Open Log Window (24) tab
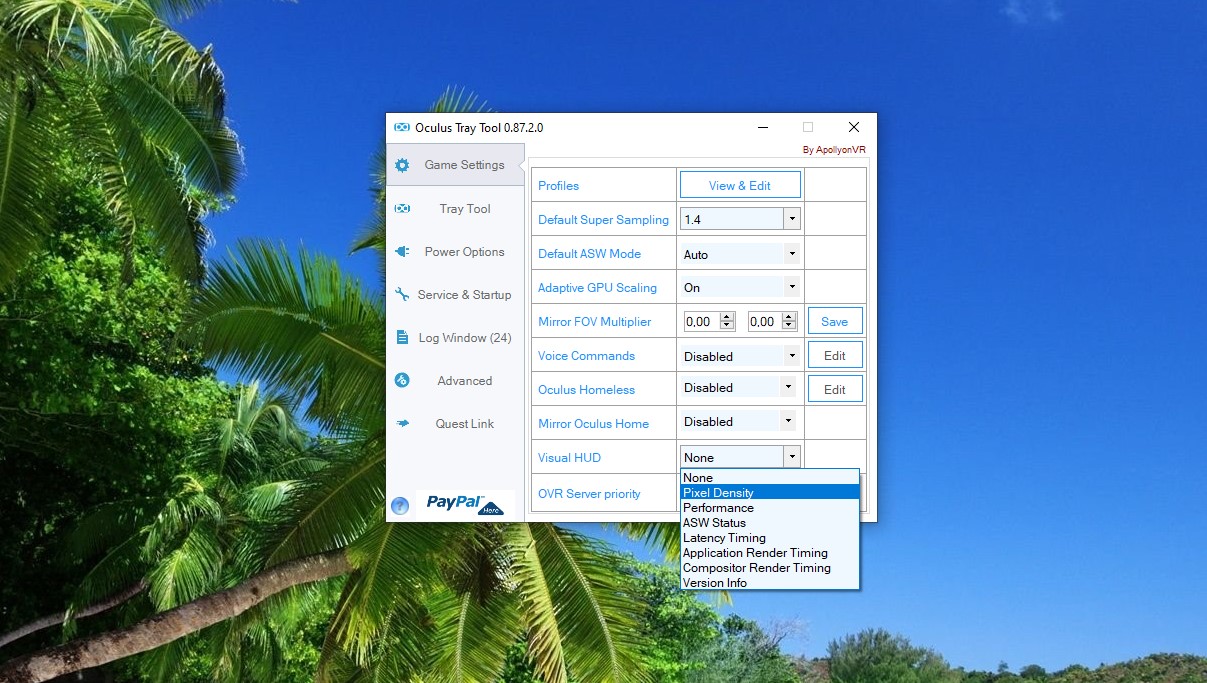 pyautogui.click(x=455, y=338)
